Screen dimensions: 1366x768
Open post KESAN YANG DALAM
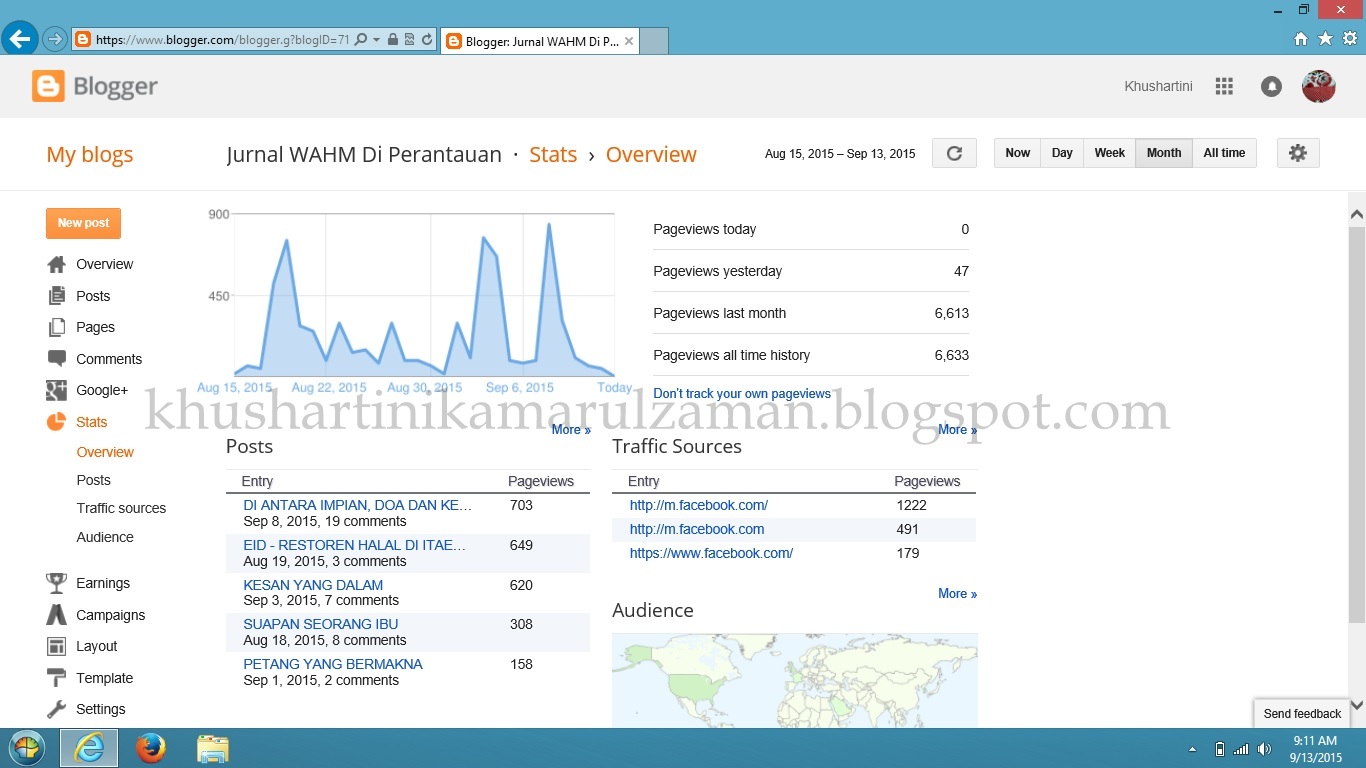point(313,585)
